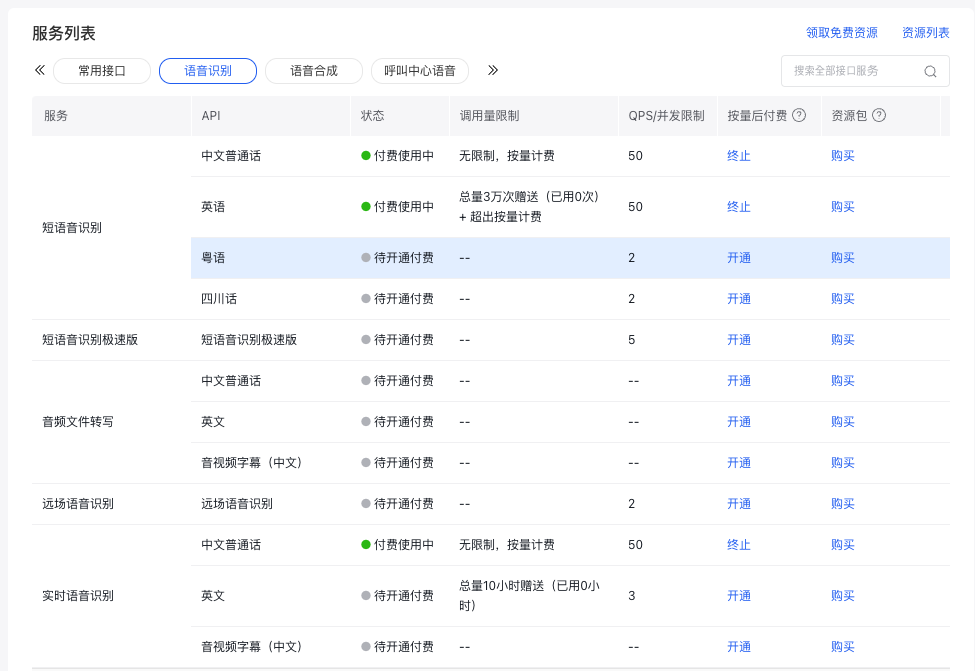Screen dimensions: 975x671
Task: Select the 语音识别 tab
Action: [208, 71]
